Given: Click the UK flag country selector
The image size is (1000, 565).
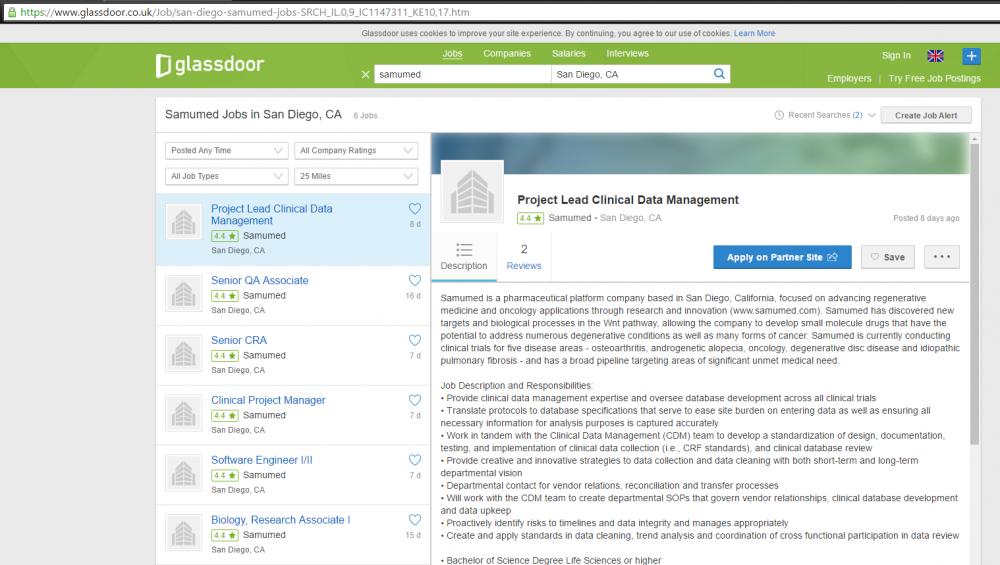Looking at the screenshot, I should [936, 56].
